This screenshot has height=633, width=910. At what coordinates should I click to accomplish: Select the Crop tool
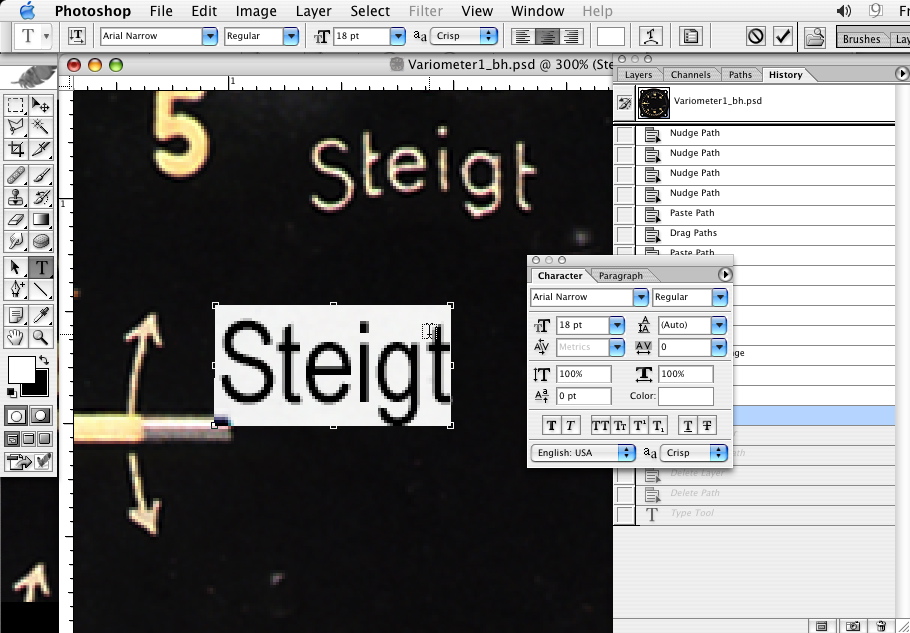[x=16, y=149]
